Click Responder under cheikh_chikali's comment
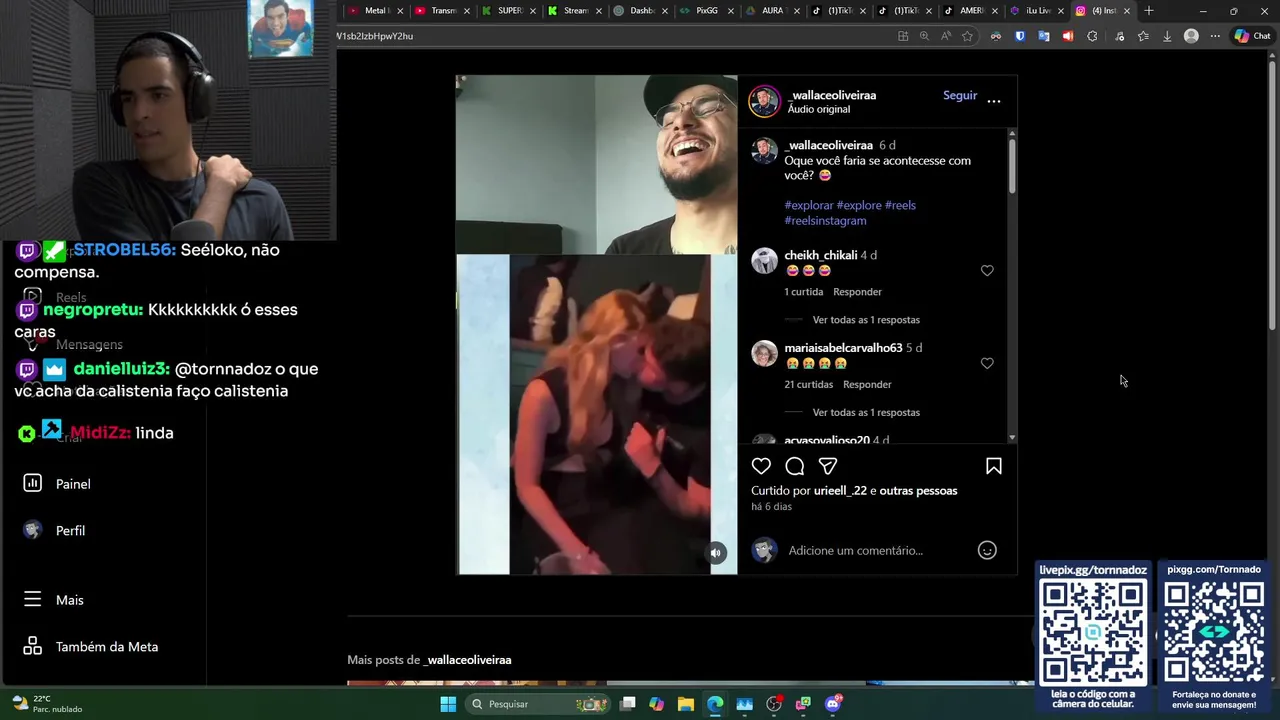Image resolution: width=1280 pixels, height=720 pixels. point(857,292)
